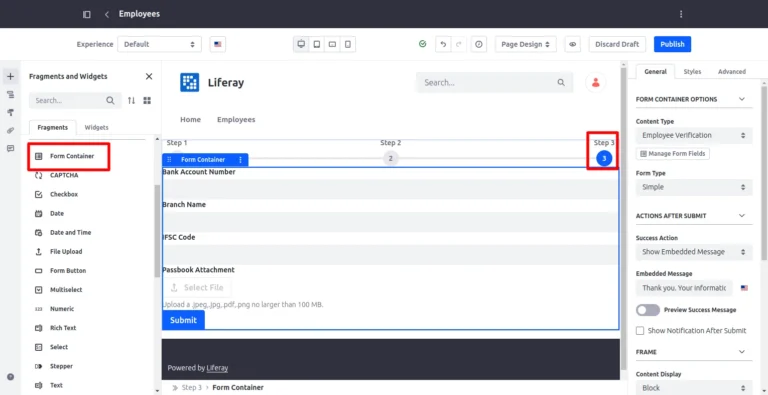The height and width of the screenshot is (395, 768).
Task: Switch to portrait phone viewport preview
Action: tap(348, 44)
